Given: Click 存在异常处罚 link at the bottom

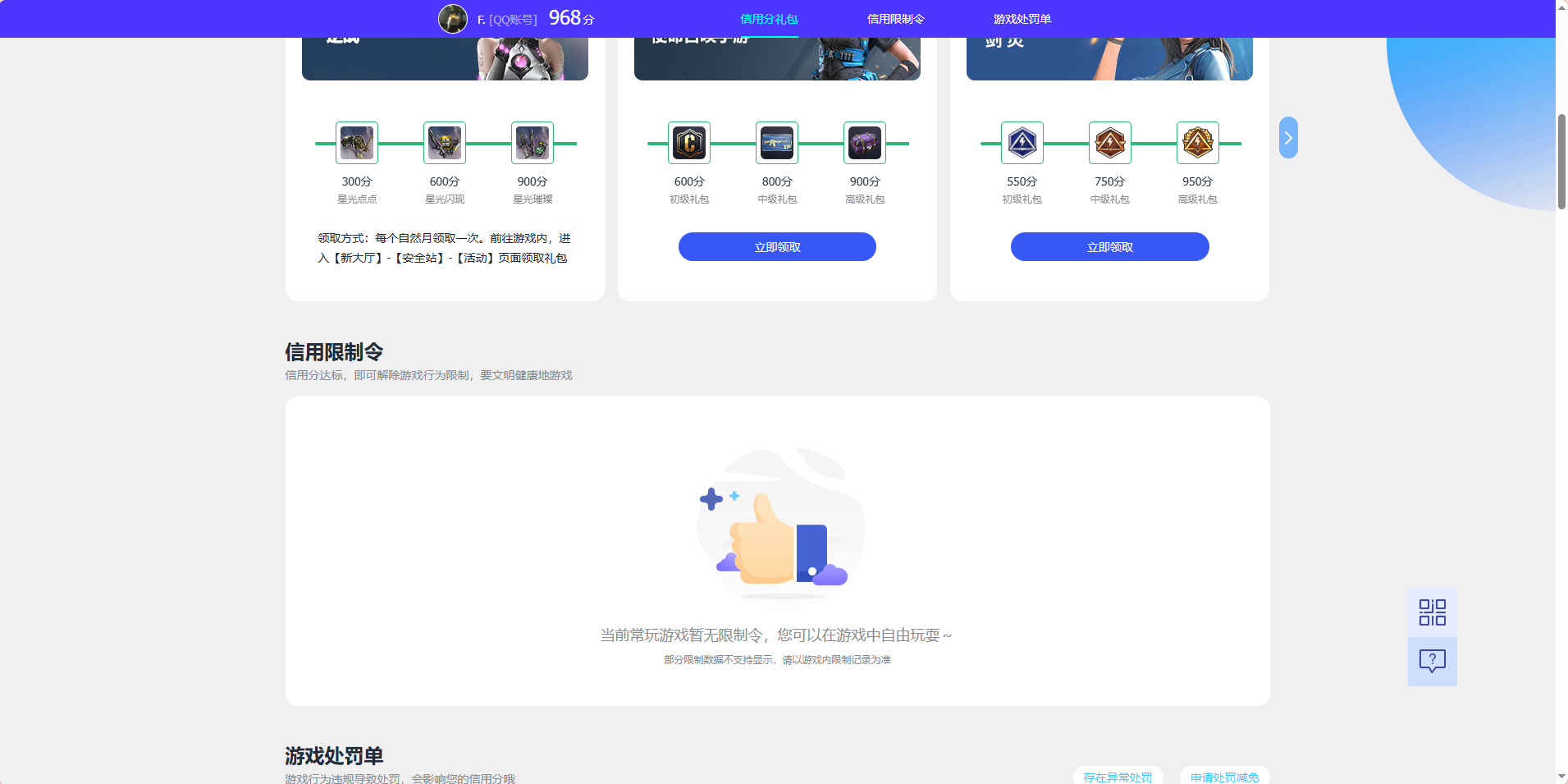Looking at the screenshot, I should 1118,777.
